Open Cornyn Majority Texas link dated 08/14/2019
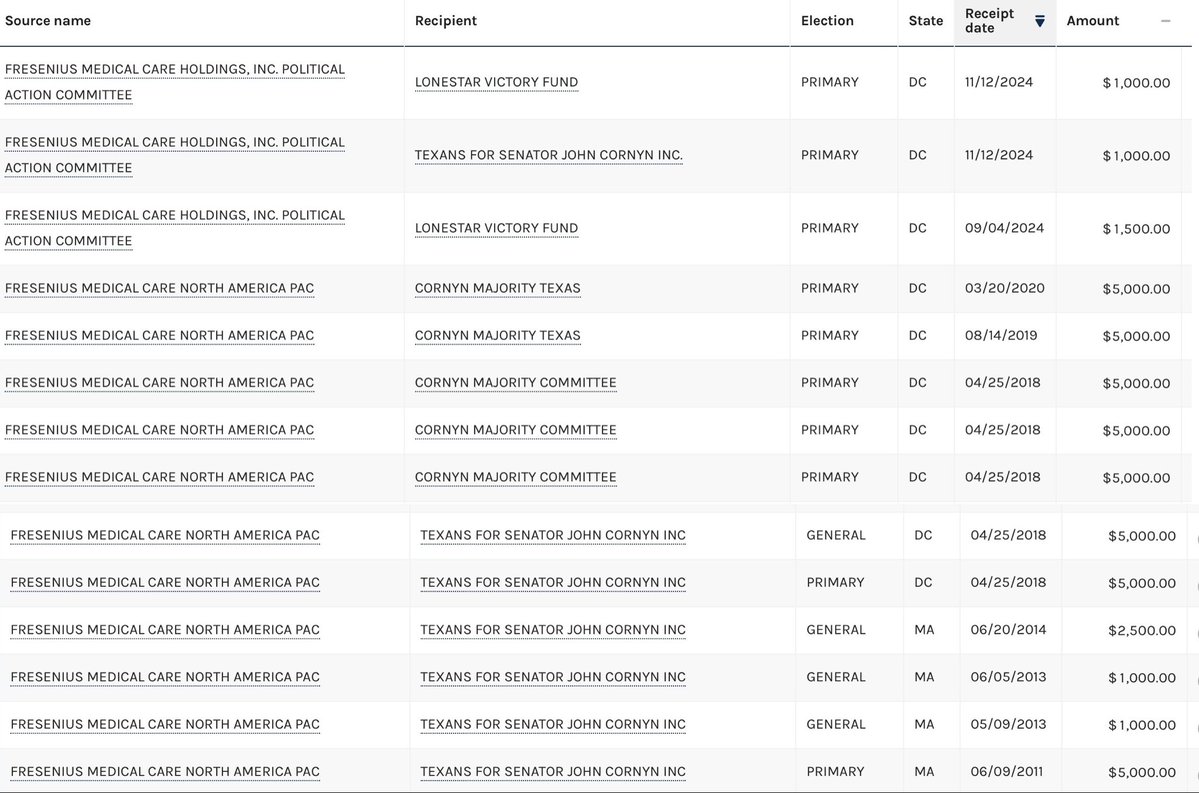Screen dimensions: 1199x793 coord(497,336)
